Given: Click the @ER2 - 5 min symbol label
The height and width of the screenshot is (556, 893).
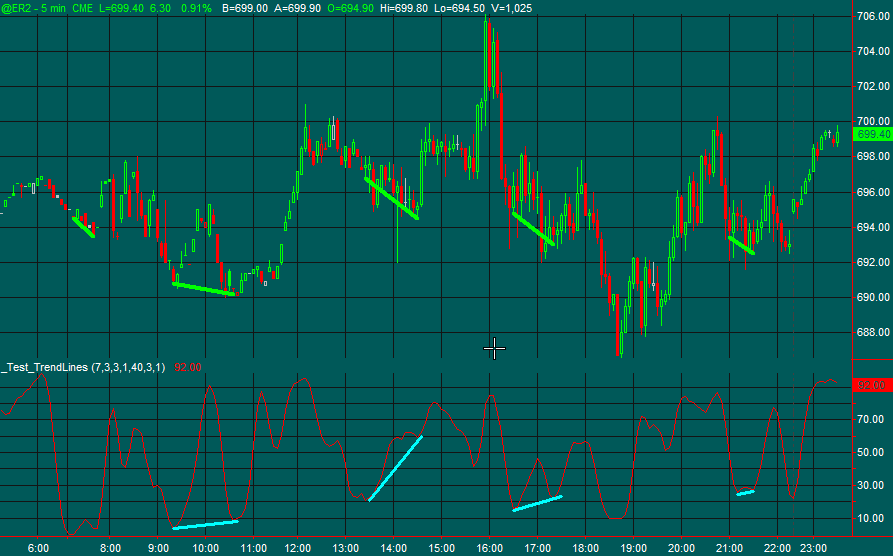Looking at the screenshot, I should pos(34,8).
